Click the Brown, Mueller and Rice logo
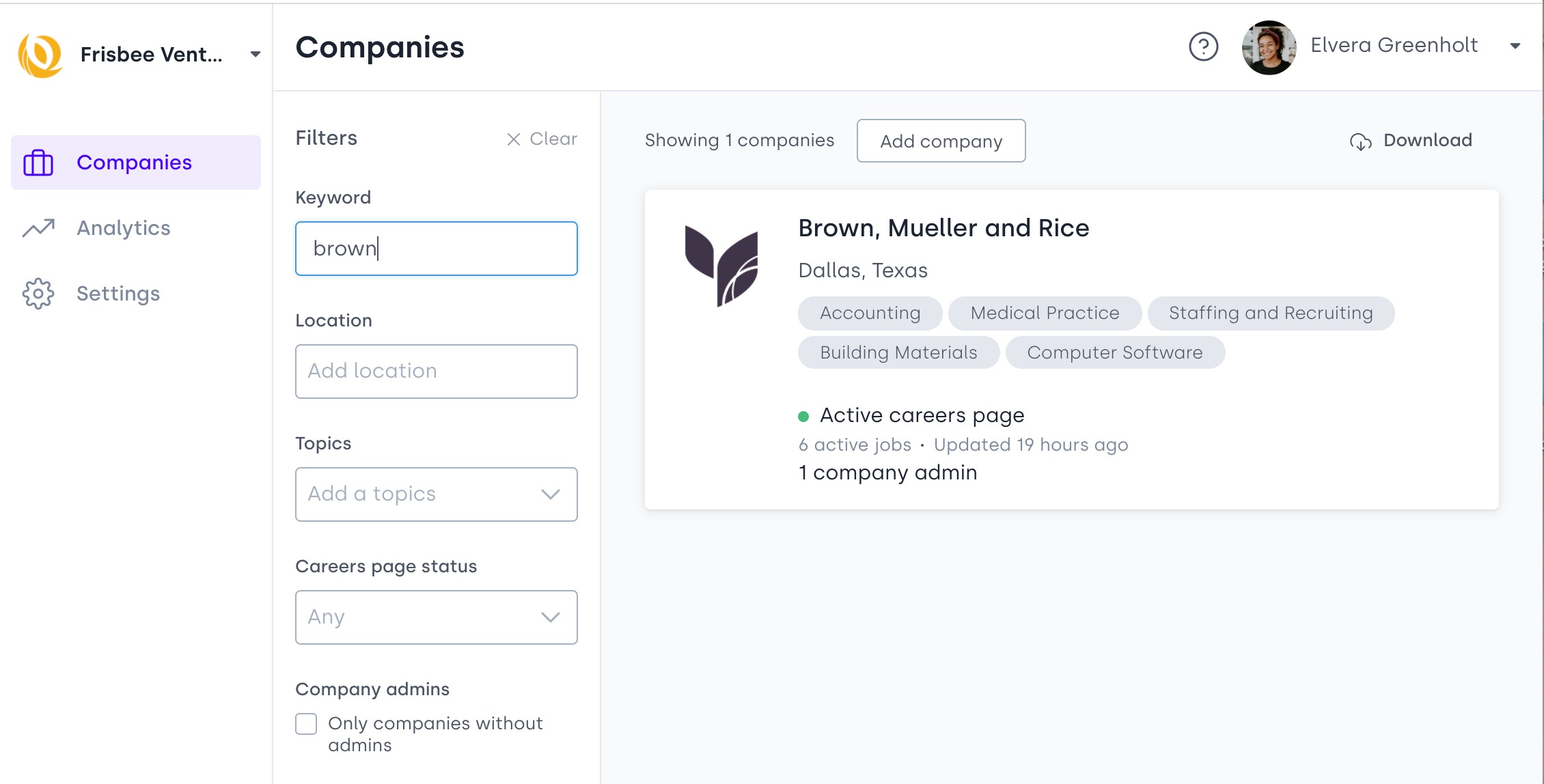Screen dimensions: 1544x784 click(x=721, y=266)
